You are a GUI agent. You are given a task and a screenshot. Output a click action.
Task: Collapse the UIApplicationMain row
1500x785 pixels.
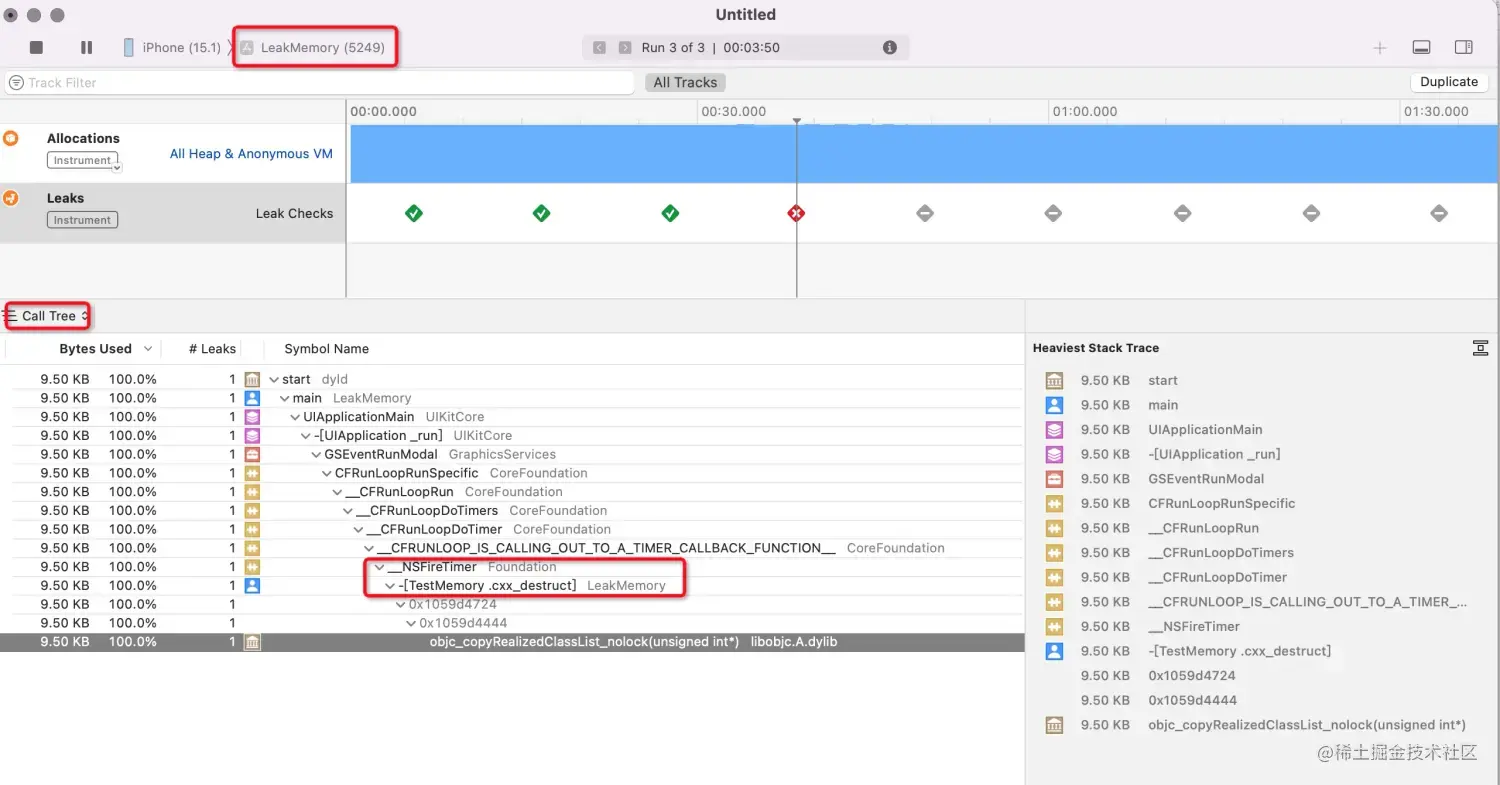point(296,417)
